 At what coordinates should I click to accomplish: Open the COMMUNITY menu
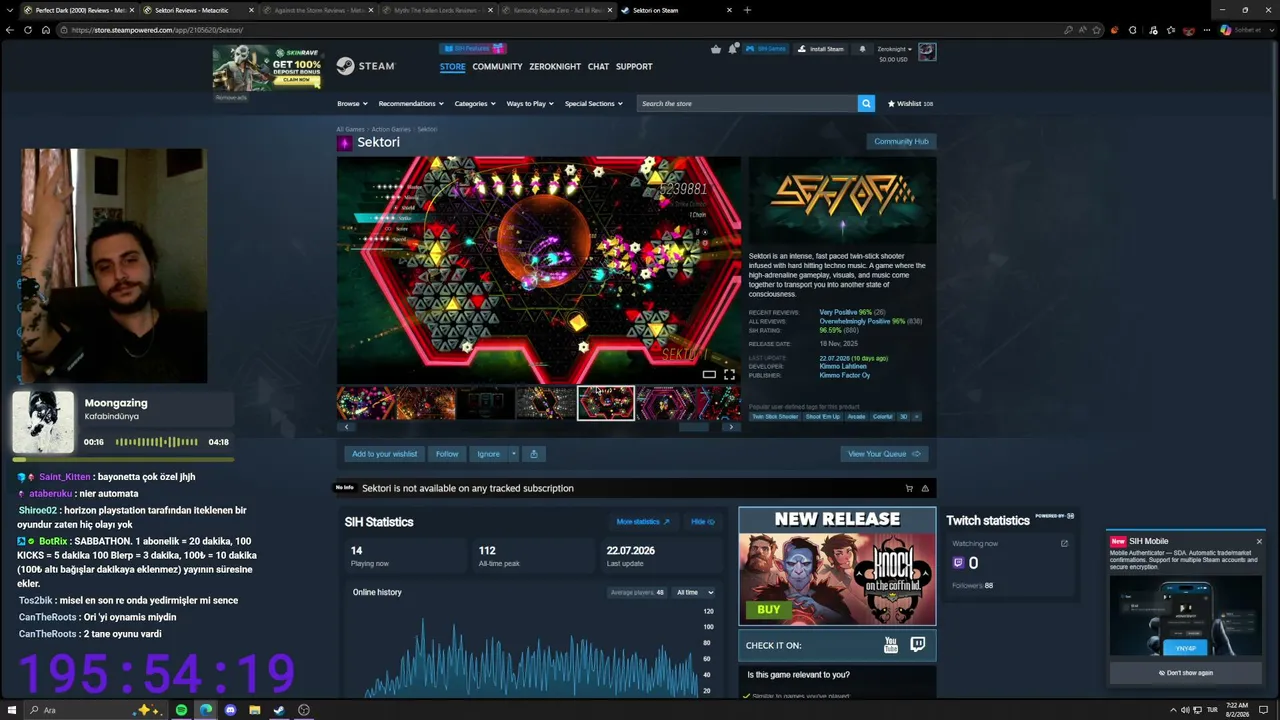pyautogui.click(x=497, y=67)
